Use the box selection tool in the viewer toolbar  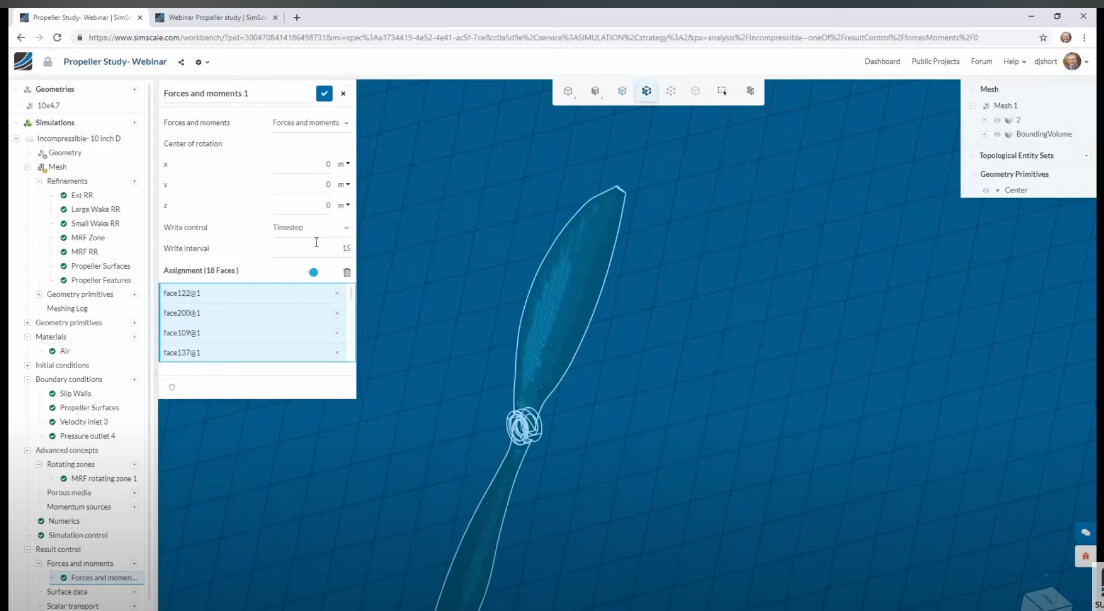click(722, 90)
